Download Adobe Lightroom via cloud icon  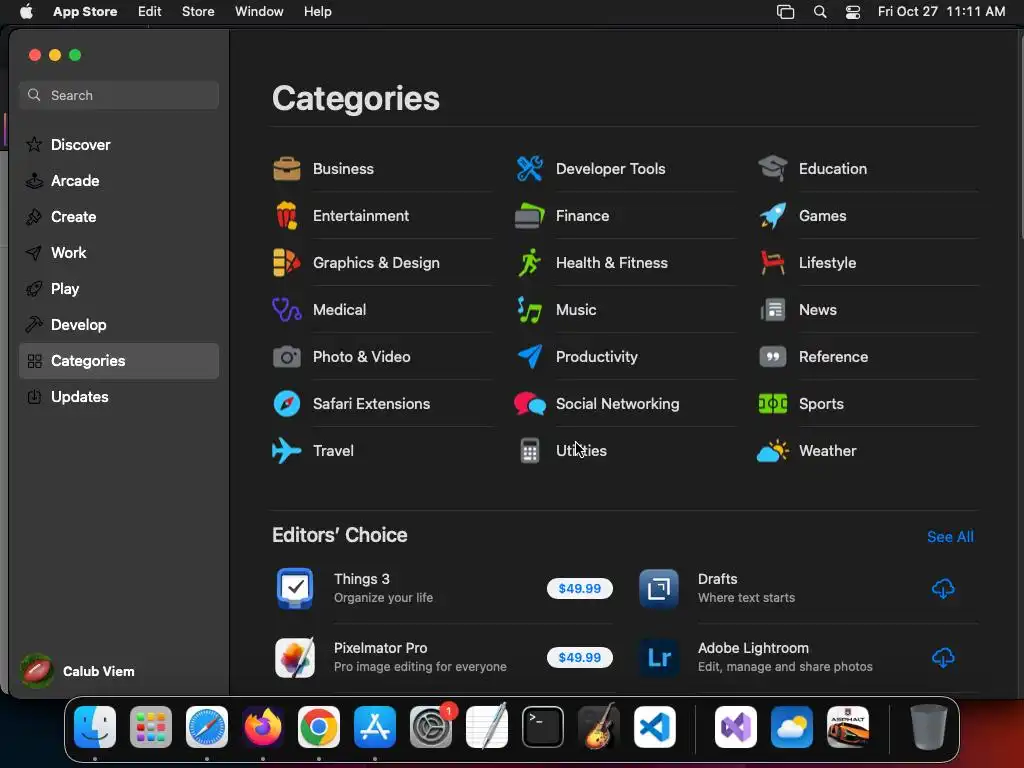(x=943, y=658)
